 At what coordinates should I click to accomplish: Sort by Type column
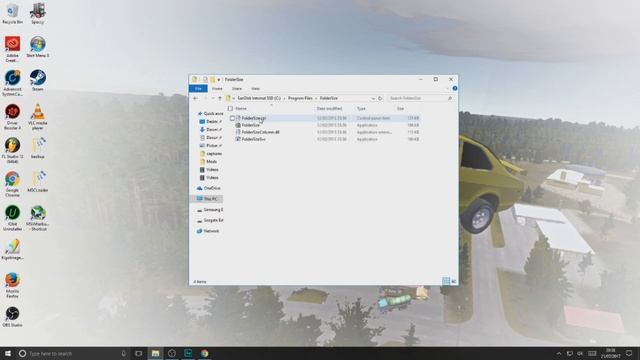(x=362, y=109)
